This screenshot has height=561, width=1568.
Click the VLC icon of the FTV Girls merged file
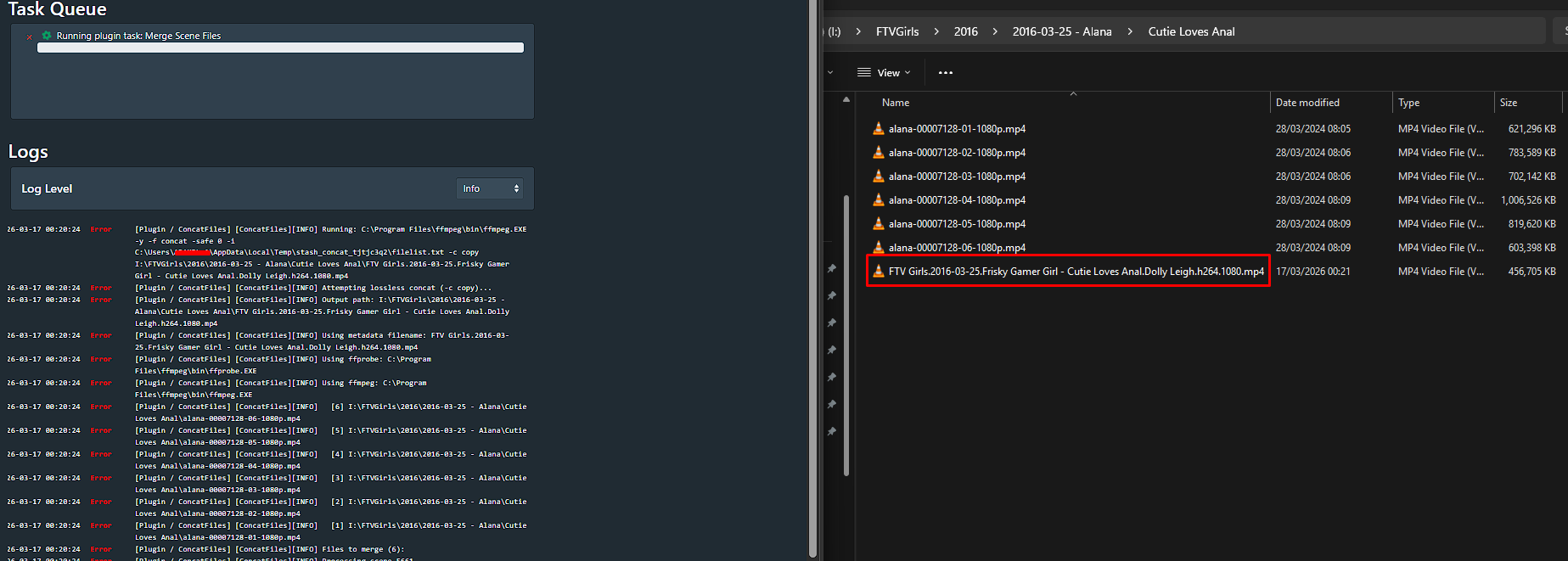[879, 272]
